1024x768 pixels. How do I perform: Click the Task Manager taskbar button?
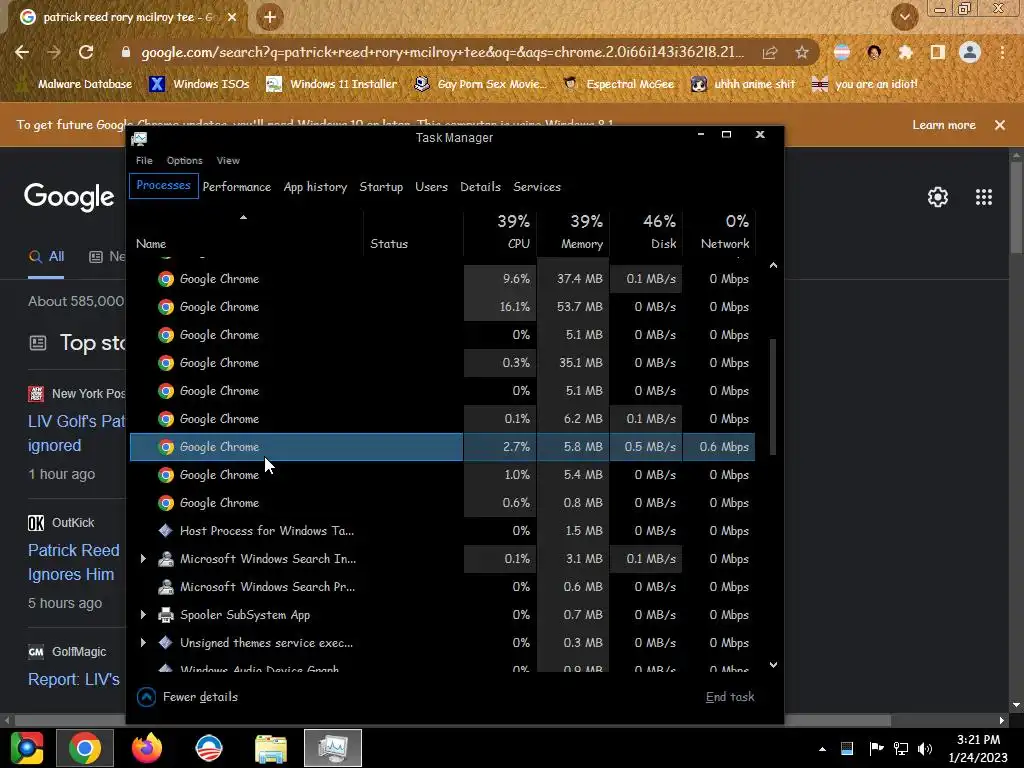[x=333, y=748]
